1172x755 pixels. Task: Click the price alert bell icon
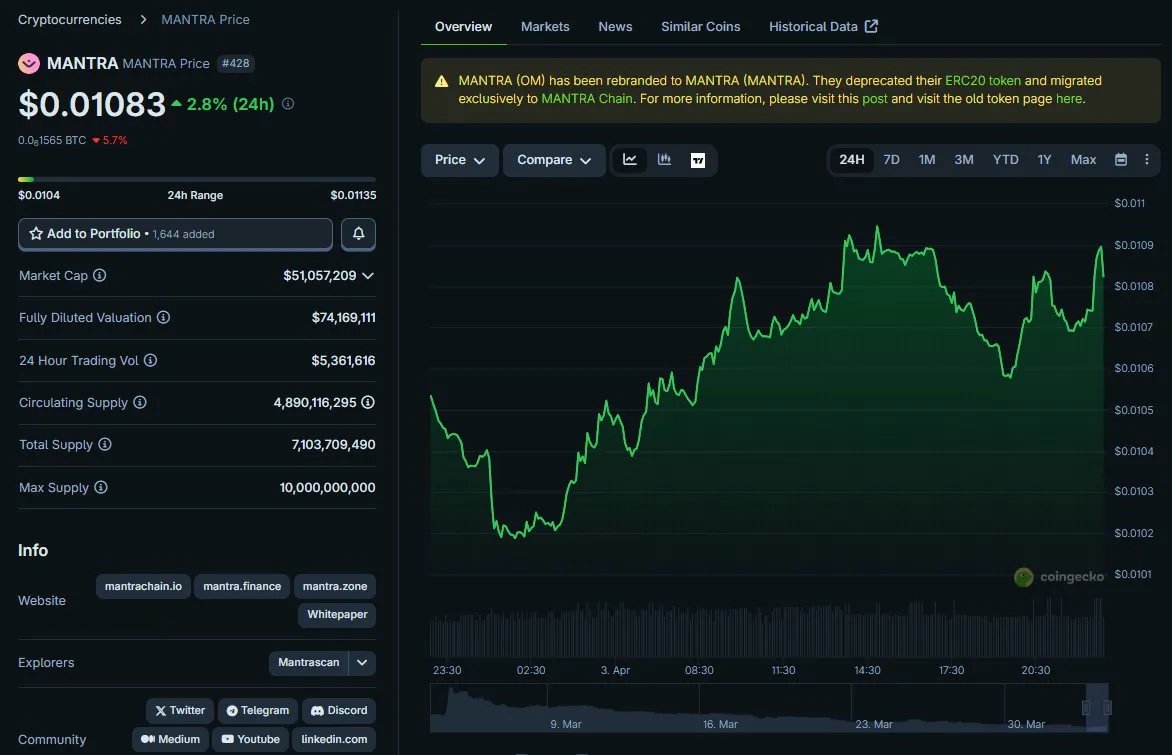coord(359,234)
